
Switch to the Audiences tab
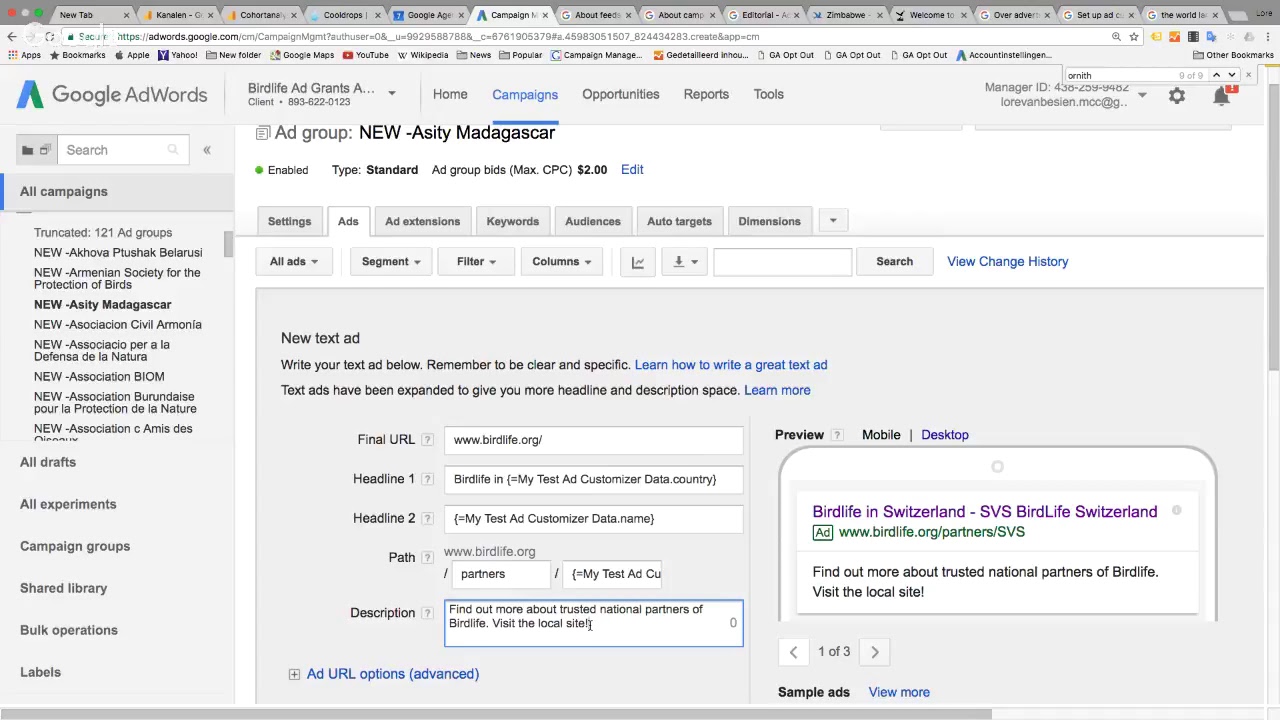593,221
